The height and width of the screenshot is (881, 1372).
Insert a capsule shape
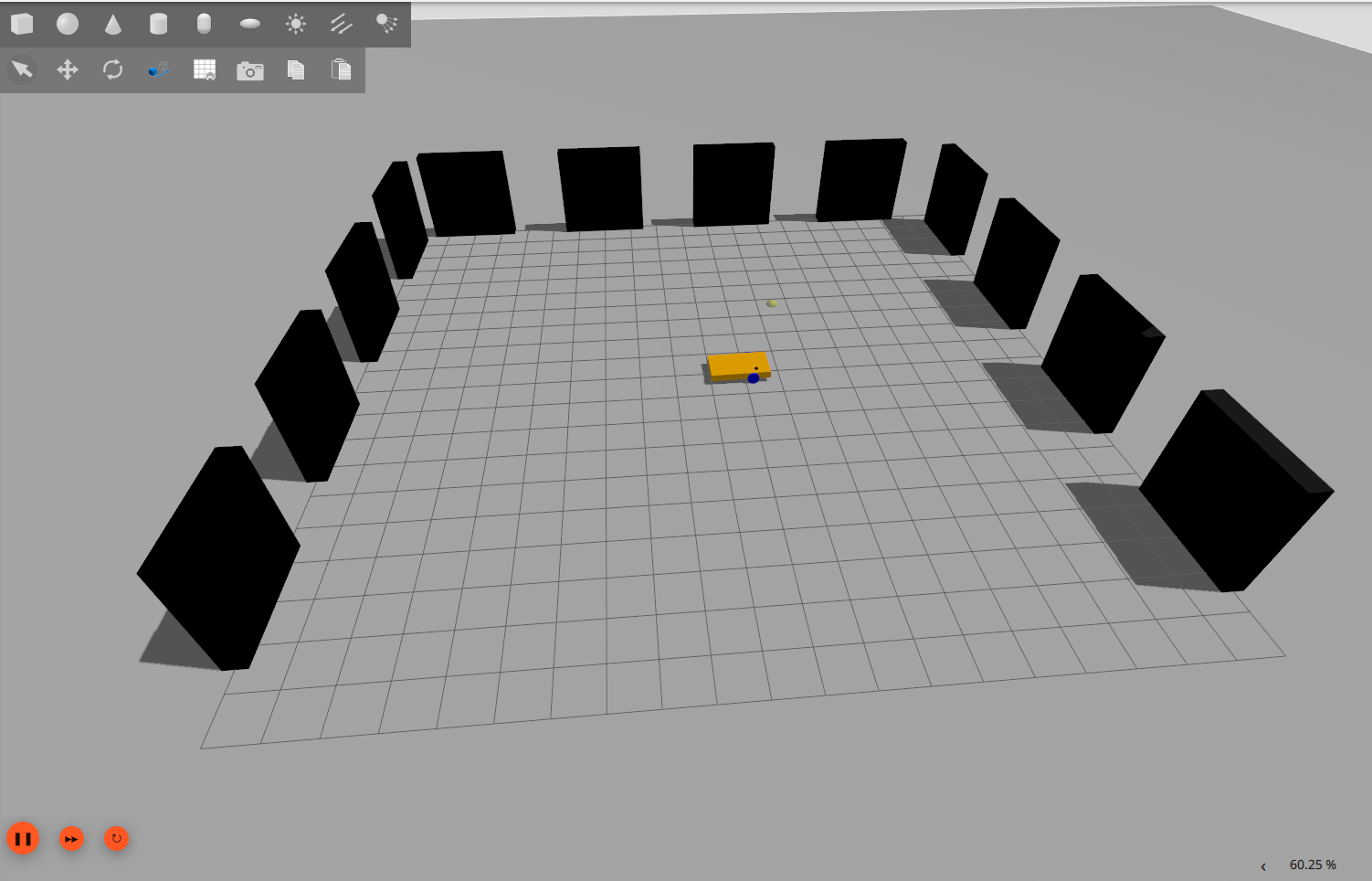coord(205,24)
